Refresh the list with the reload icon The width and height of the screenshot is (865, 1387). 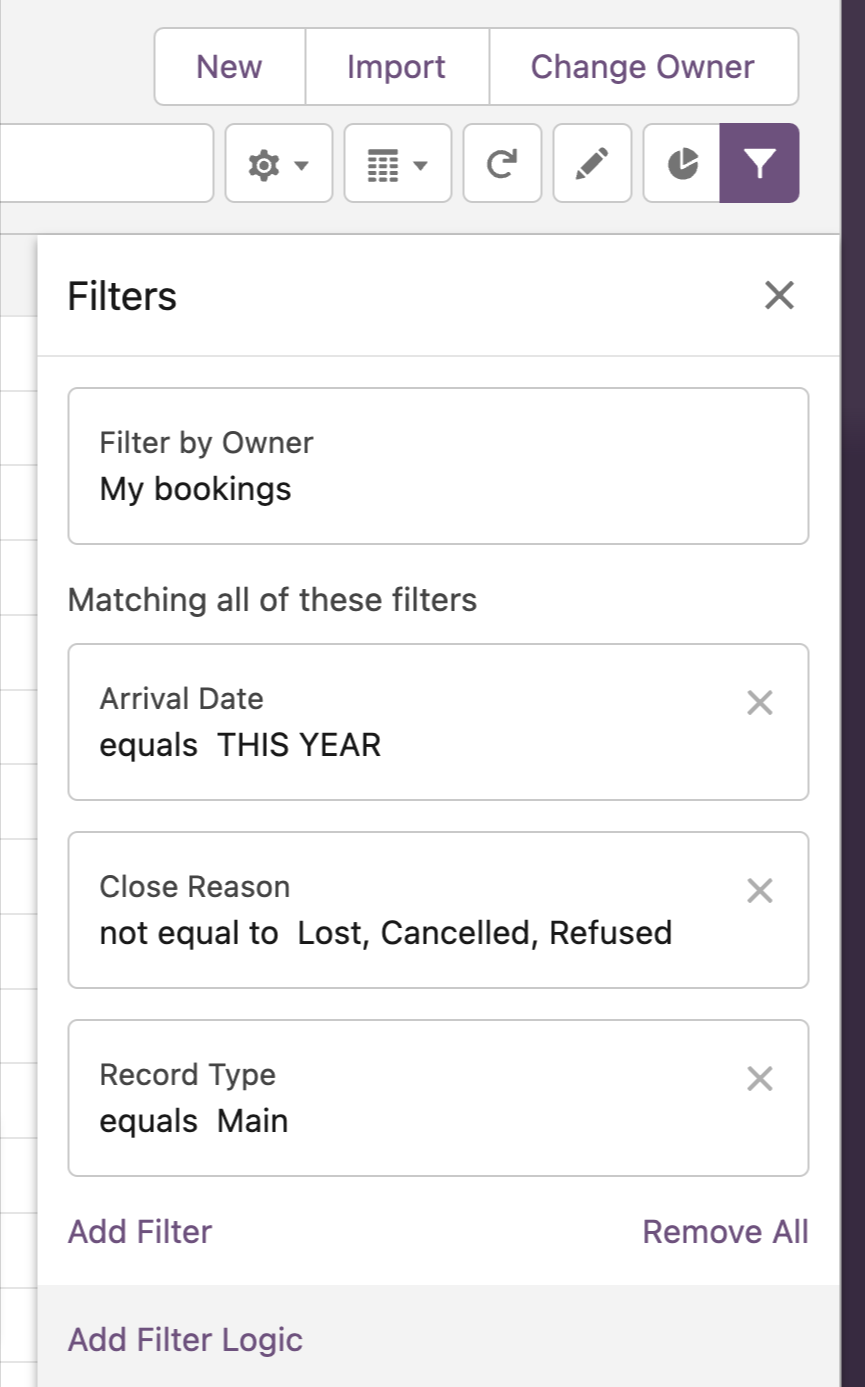502,163
